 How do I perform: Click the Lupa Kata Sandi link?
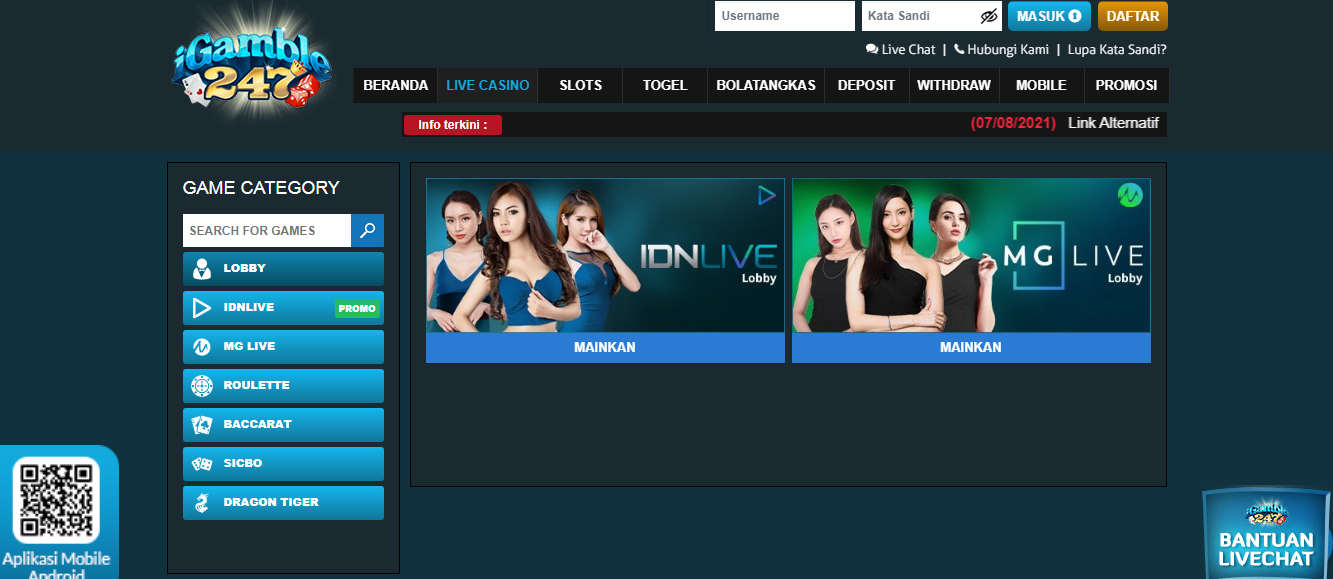click(x=1117, y=49)
